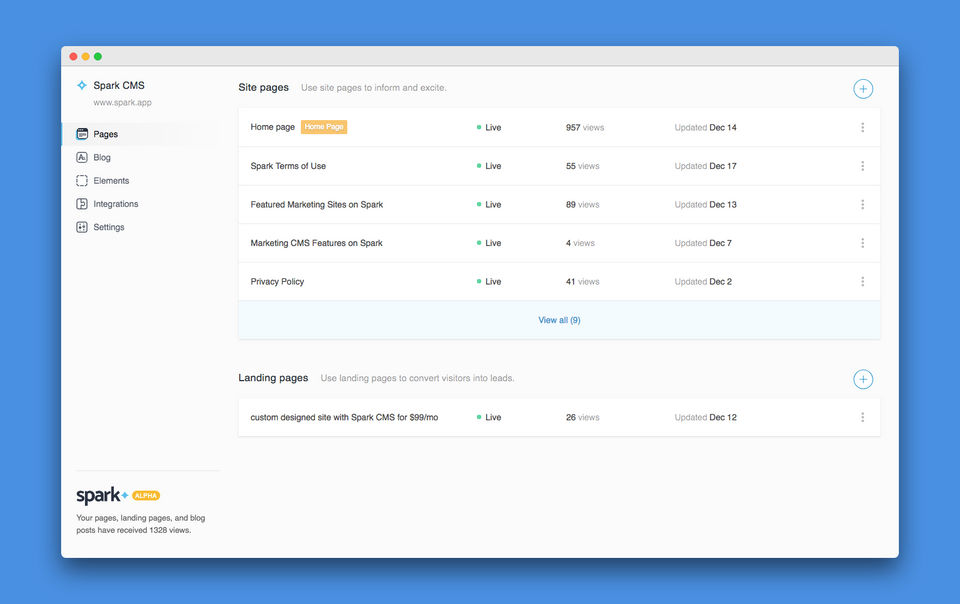Open Marketing CMS Features on Spark page

(316, 243)
